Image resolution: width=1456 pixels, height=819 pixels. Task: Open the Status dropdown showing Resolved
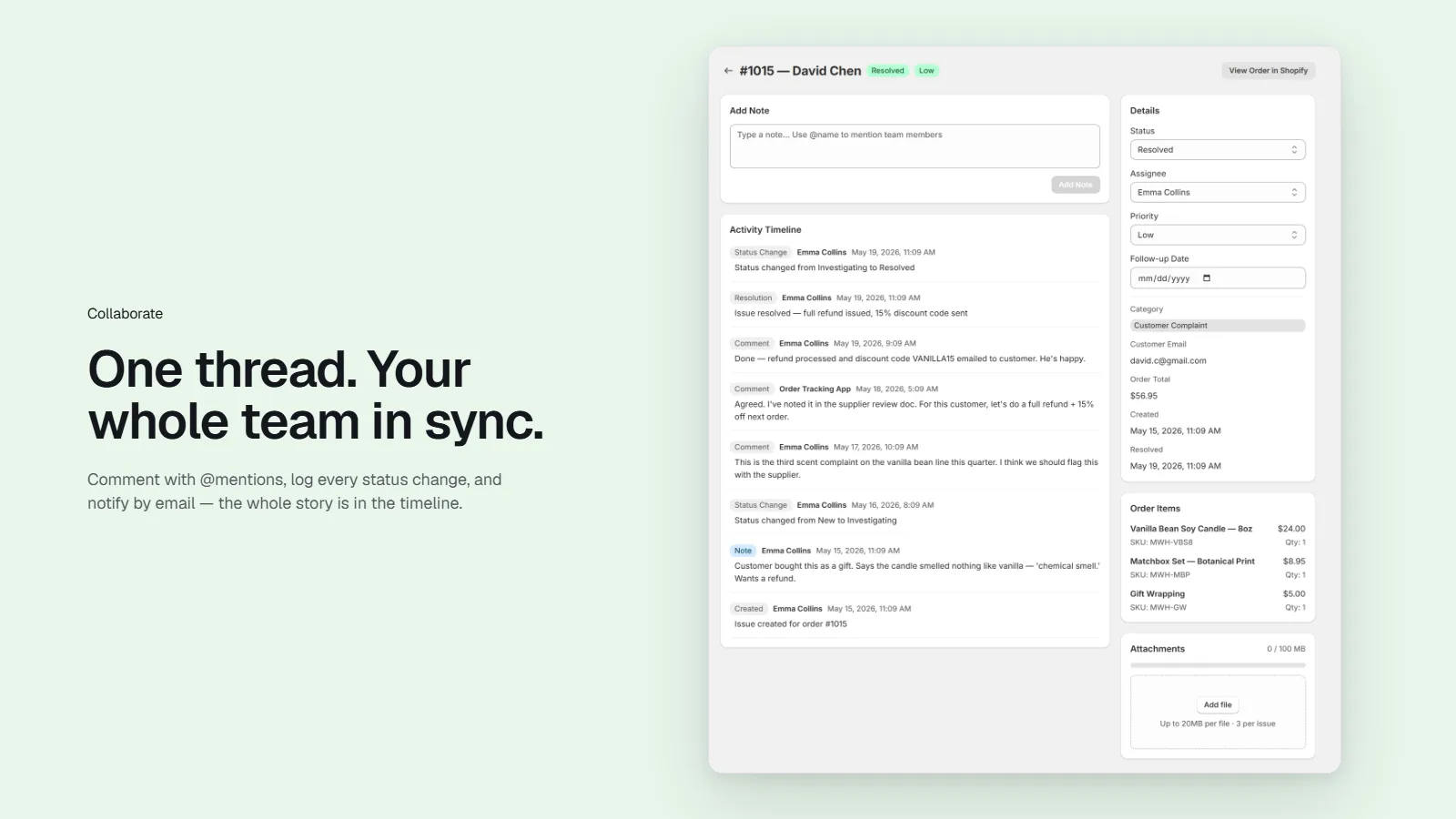pyautogui.click(x=1218, y=150)
